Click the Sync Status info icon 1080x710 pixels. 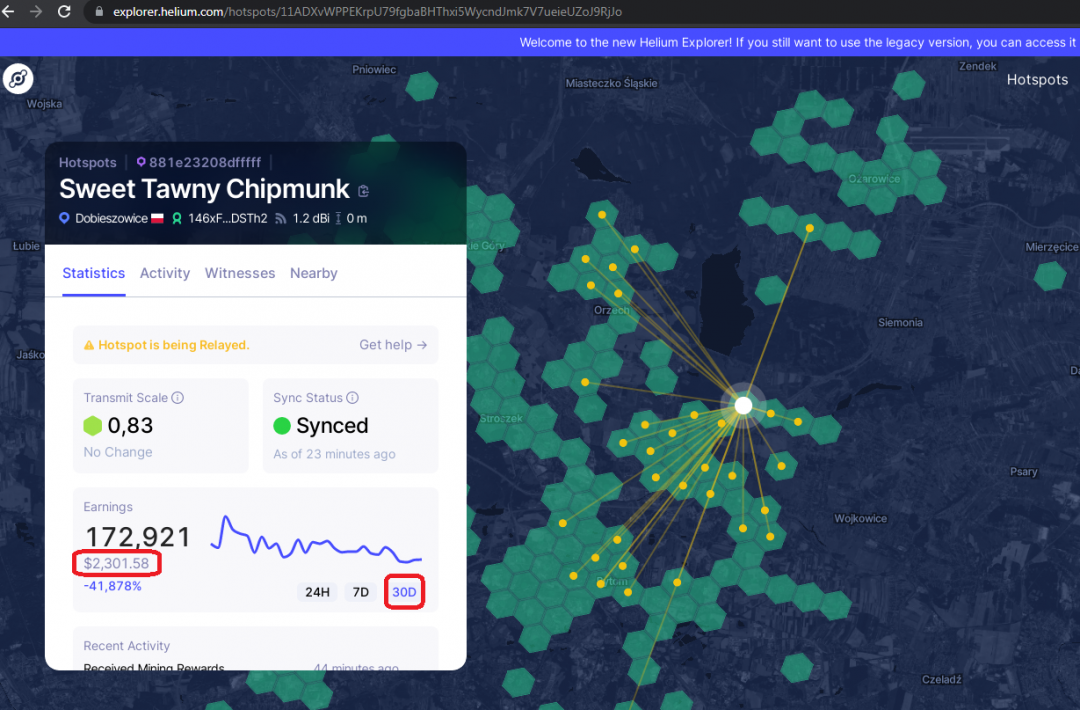click(352, 398)
